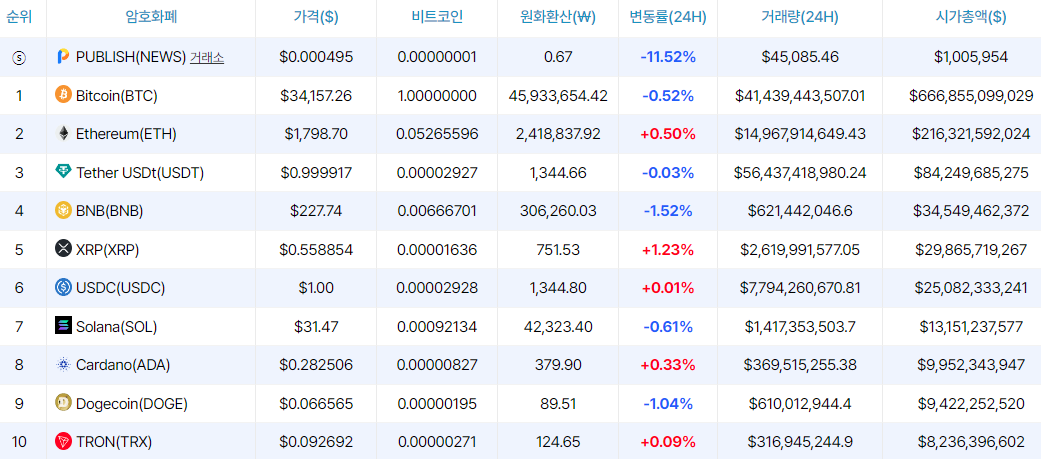Sort by 시가총액($) column header

[971, 17]
